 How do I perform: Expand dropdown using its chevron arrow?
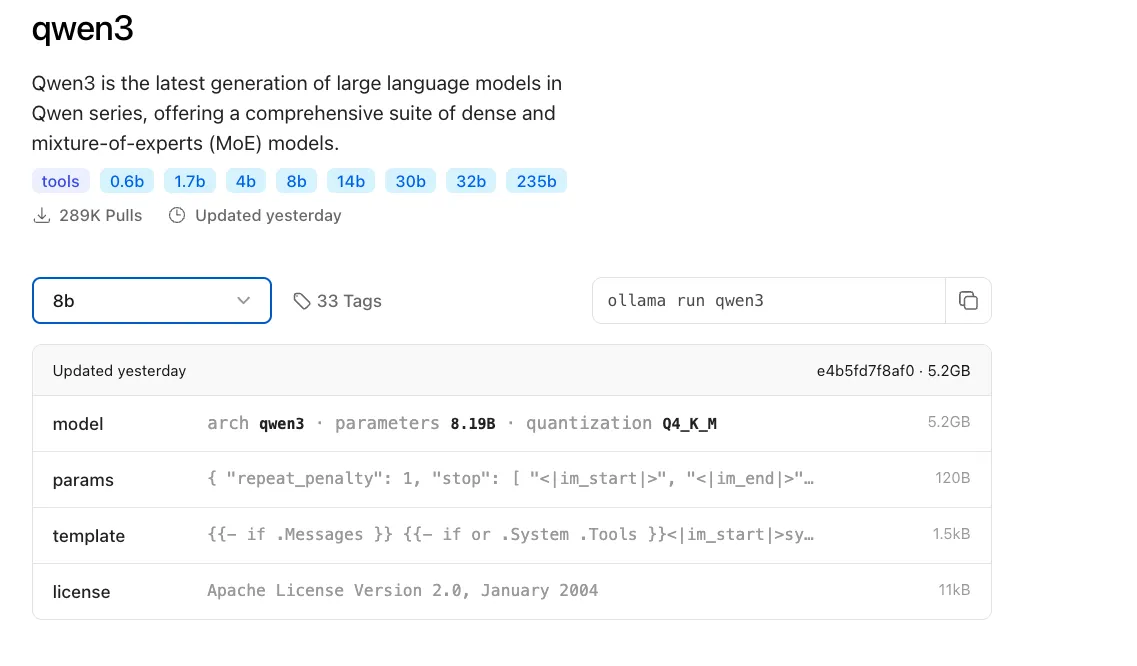click(243, 301)
